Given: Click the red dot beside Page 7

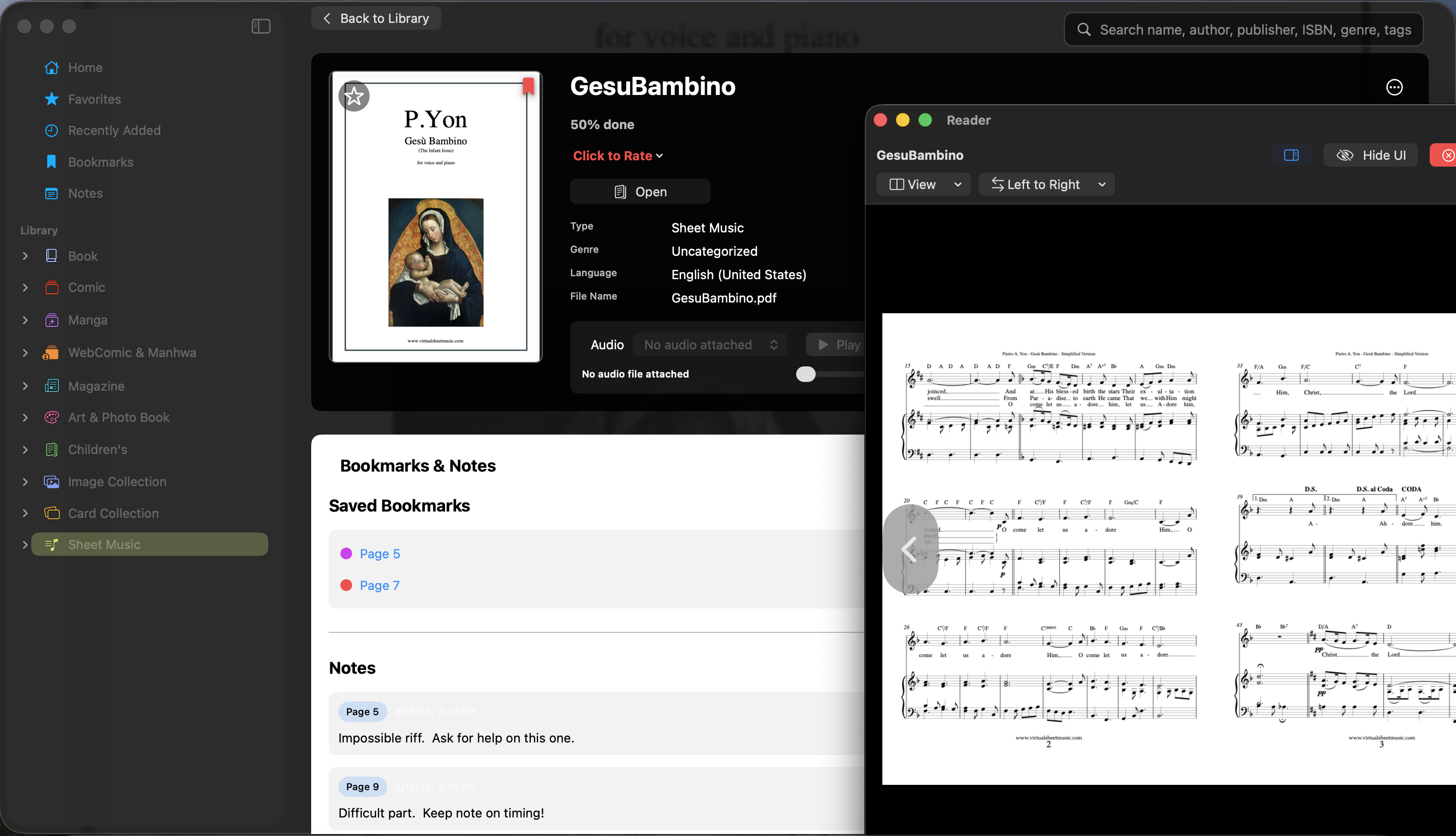Looking at the screenshot, I should pos(346,585).
